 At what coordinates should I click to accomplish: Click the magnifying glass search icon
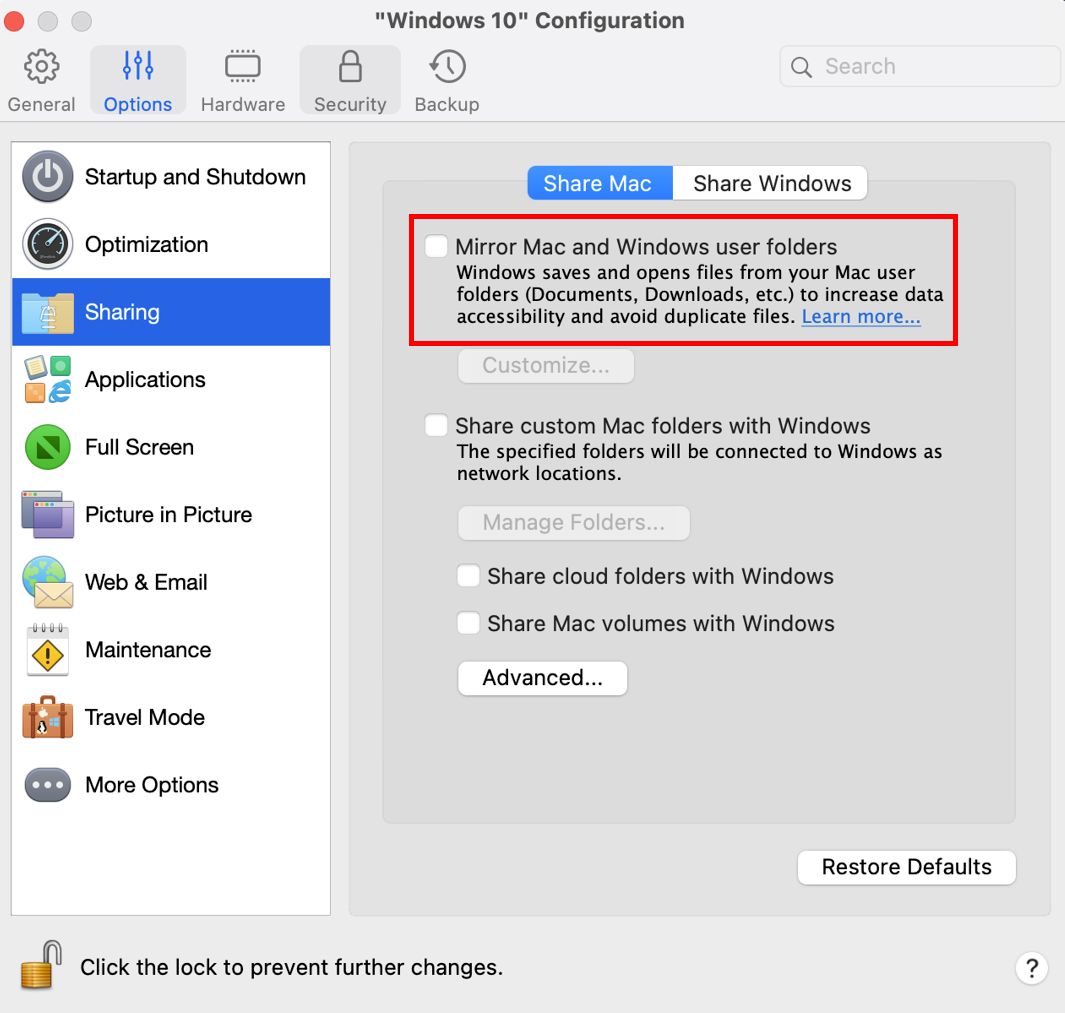(801, 67)
